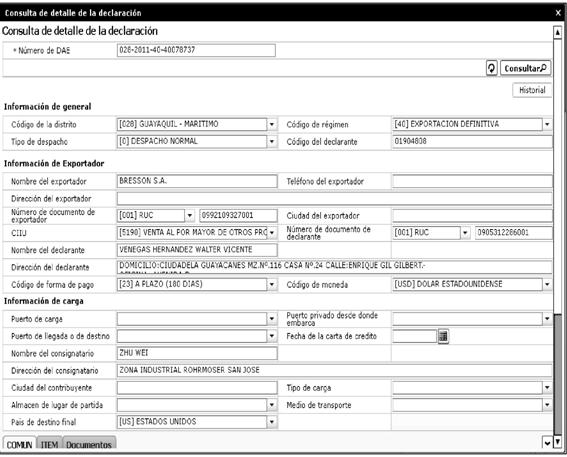567x457 pixels.
Task: Expand Puerto privado desde donde embarca dropdown
Action: click(x=547, y=319)
